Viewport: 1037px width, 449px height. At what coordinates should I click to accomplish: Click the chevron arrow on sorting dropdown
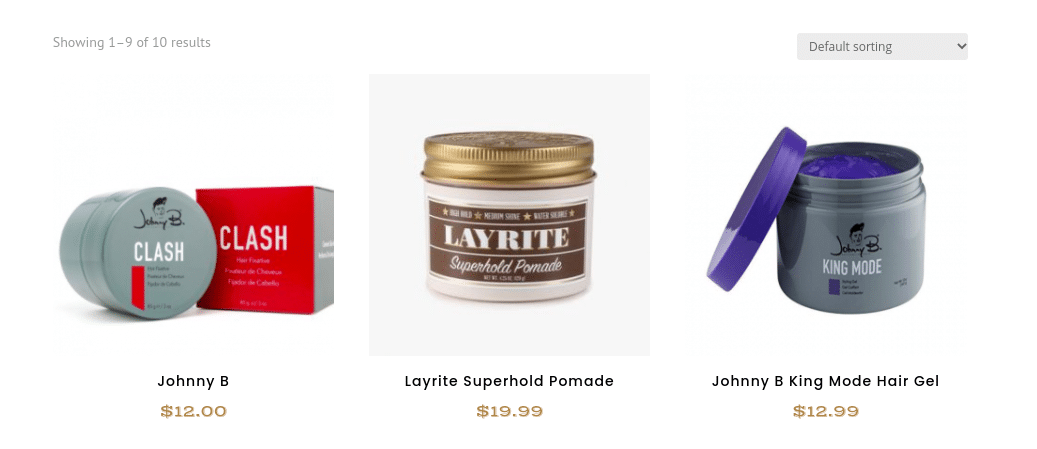(x=961, y=46)
